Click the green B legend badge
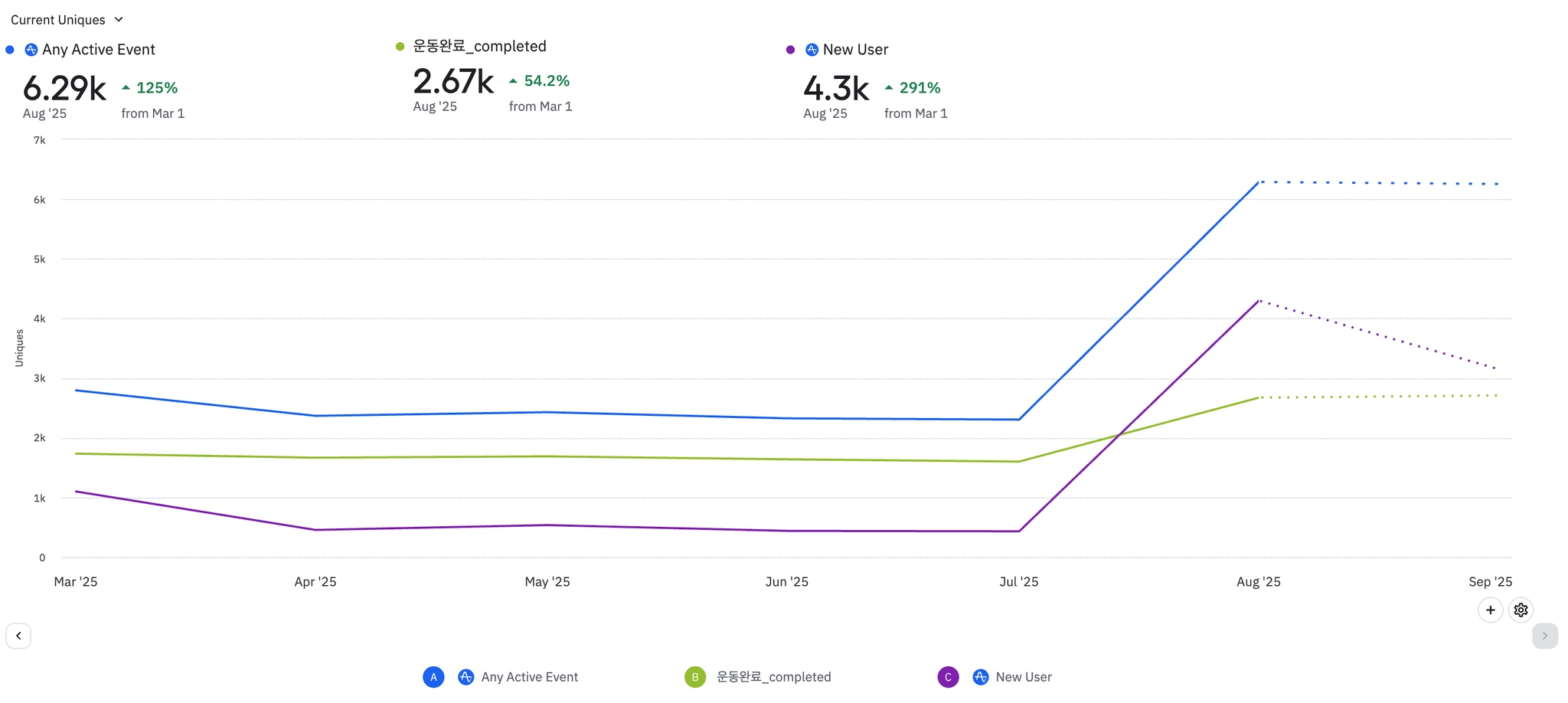Screen dimensions: 1568x703 pos(695,677)
